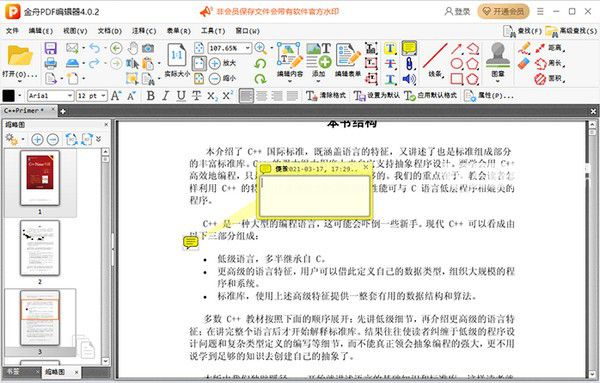Select the rectangle shape tool
This screenshot has width=600, height=383.
[457, 79]
